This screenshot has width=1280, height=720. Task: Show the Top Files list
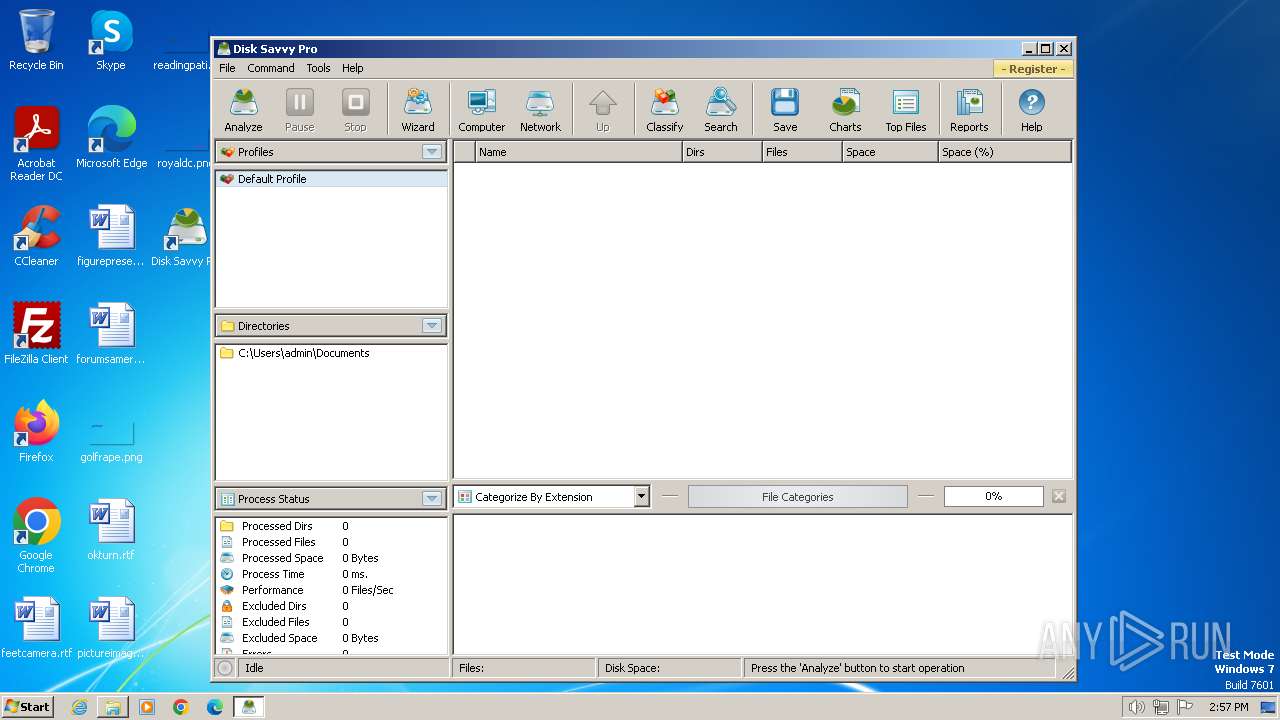tap(905, 110)
